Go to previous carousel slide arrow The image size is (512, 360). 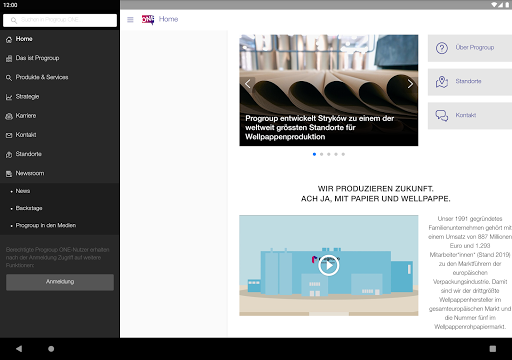click(248, 84)
